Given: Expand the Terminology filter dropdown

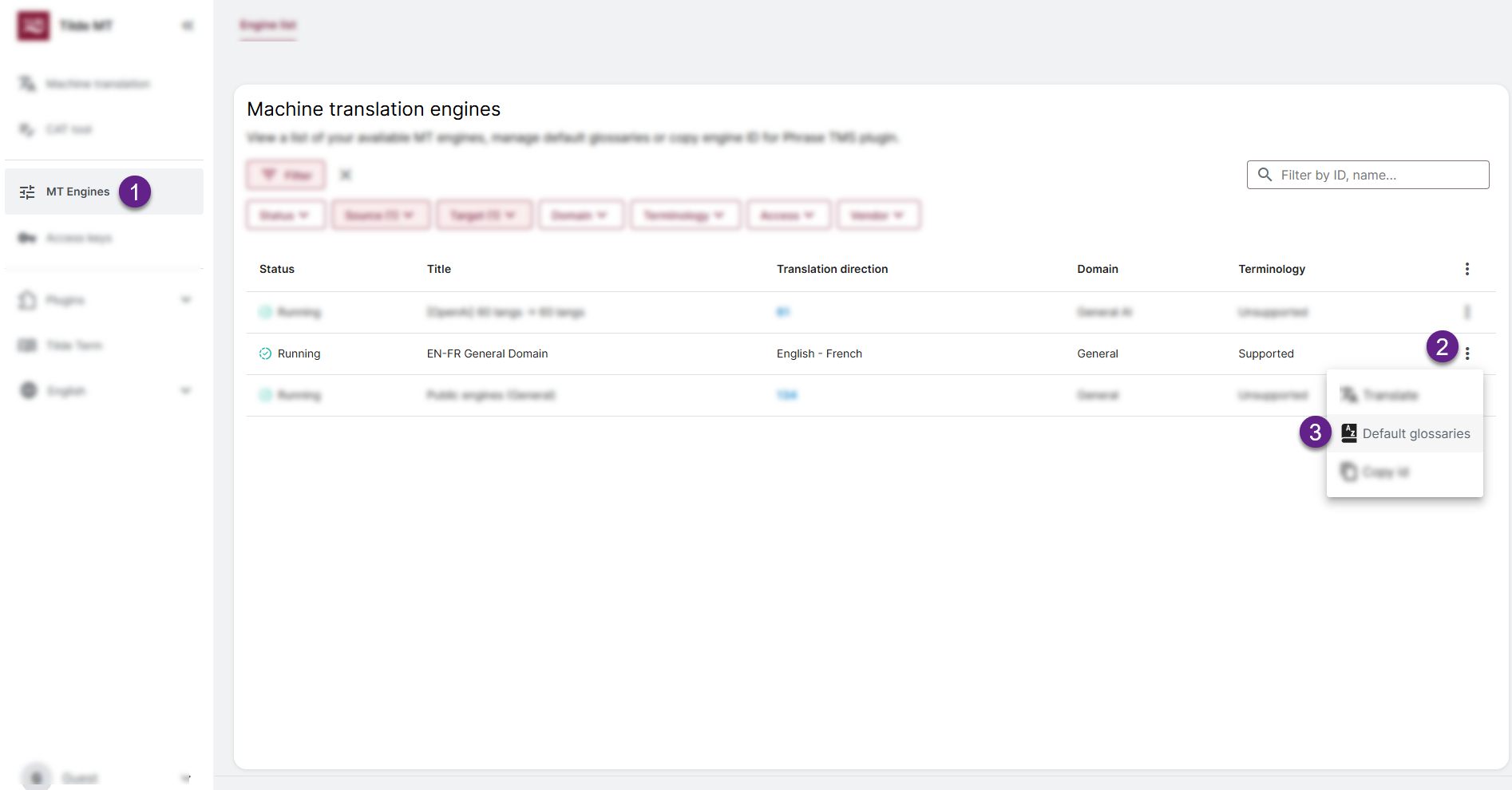Looking at the screenshot, I should (685, 215).
